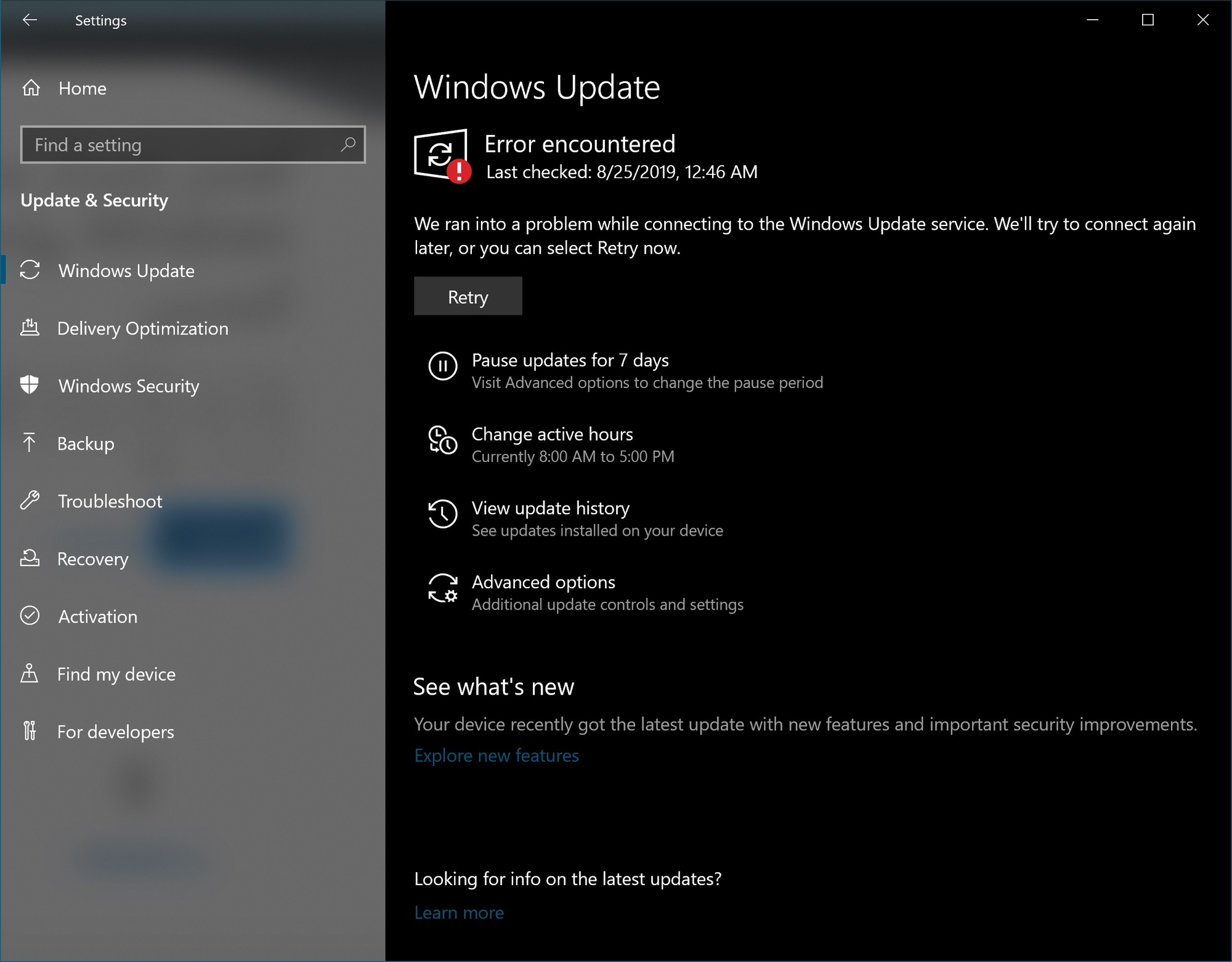Screen dimensions: 1232x962
Task: Follow the Explore new features link
Action: (496, 756)
